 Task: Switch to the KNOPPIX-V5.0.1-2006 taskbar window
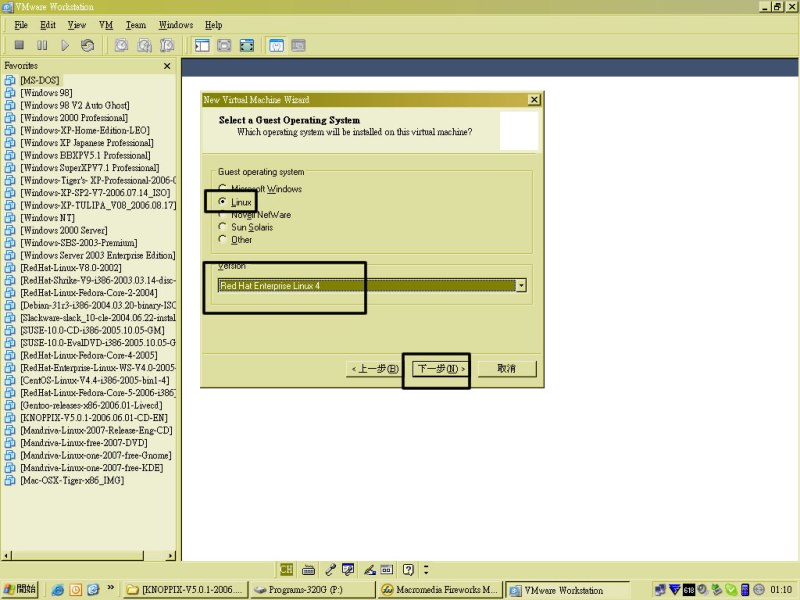click(186, 590)
